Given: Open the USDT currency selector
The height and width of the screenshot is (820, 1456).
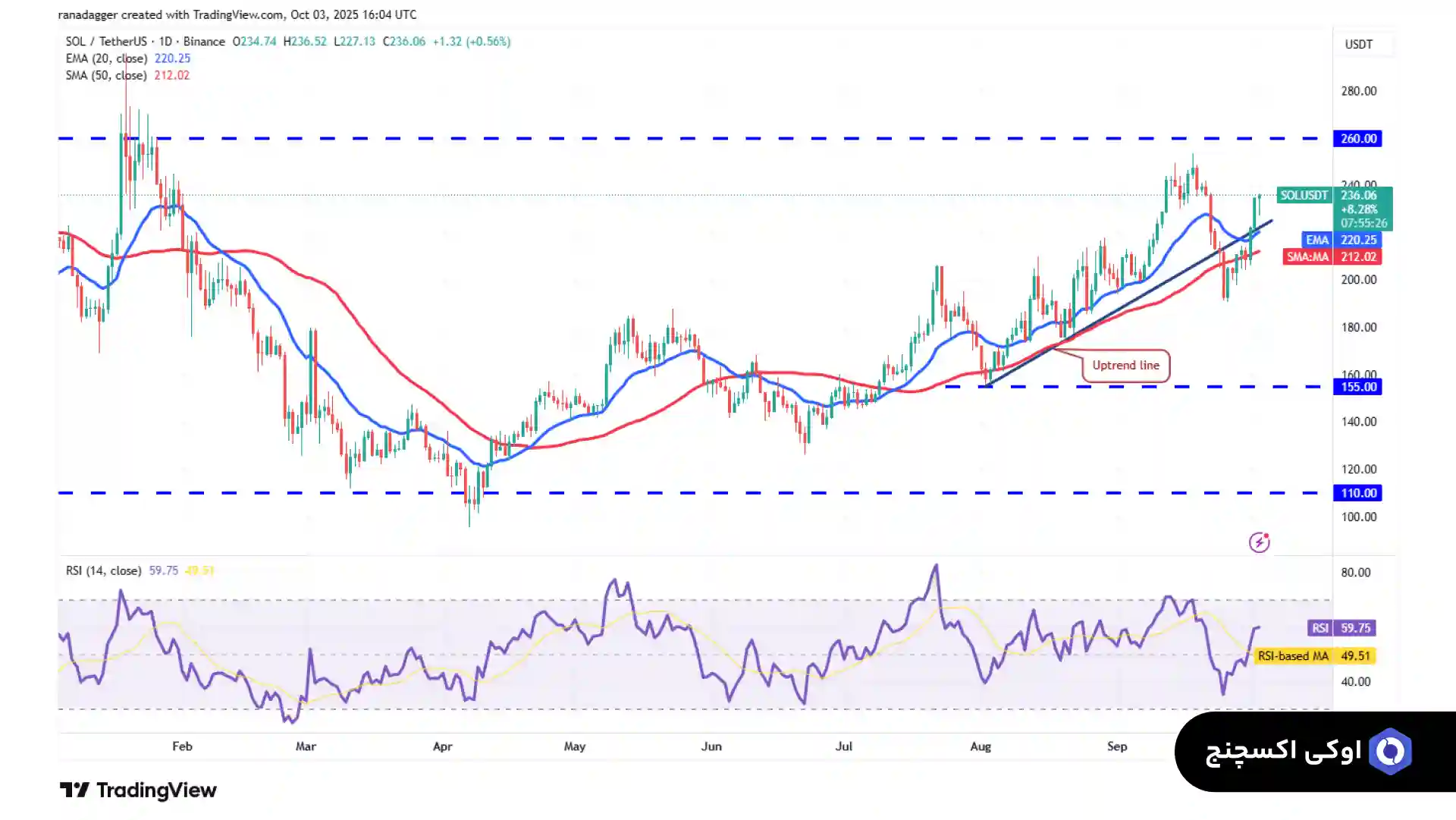Looking at the screenshot, I should point(1358,45).
